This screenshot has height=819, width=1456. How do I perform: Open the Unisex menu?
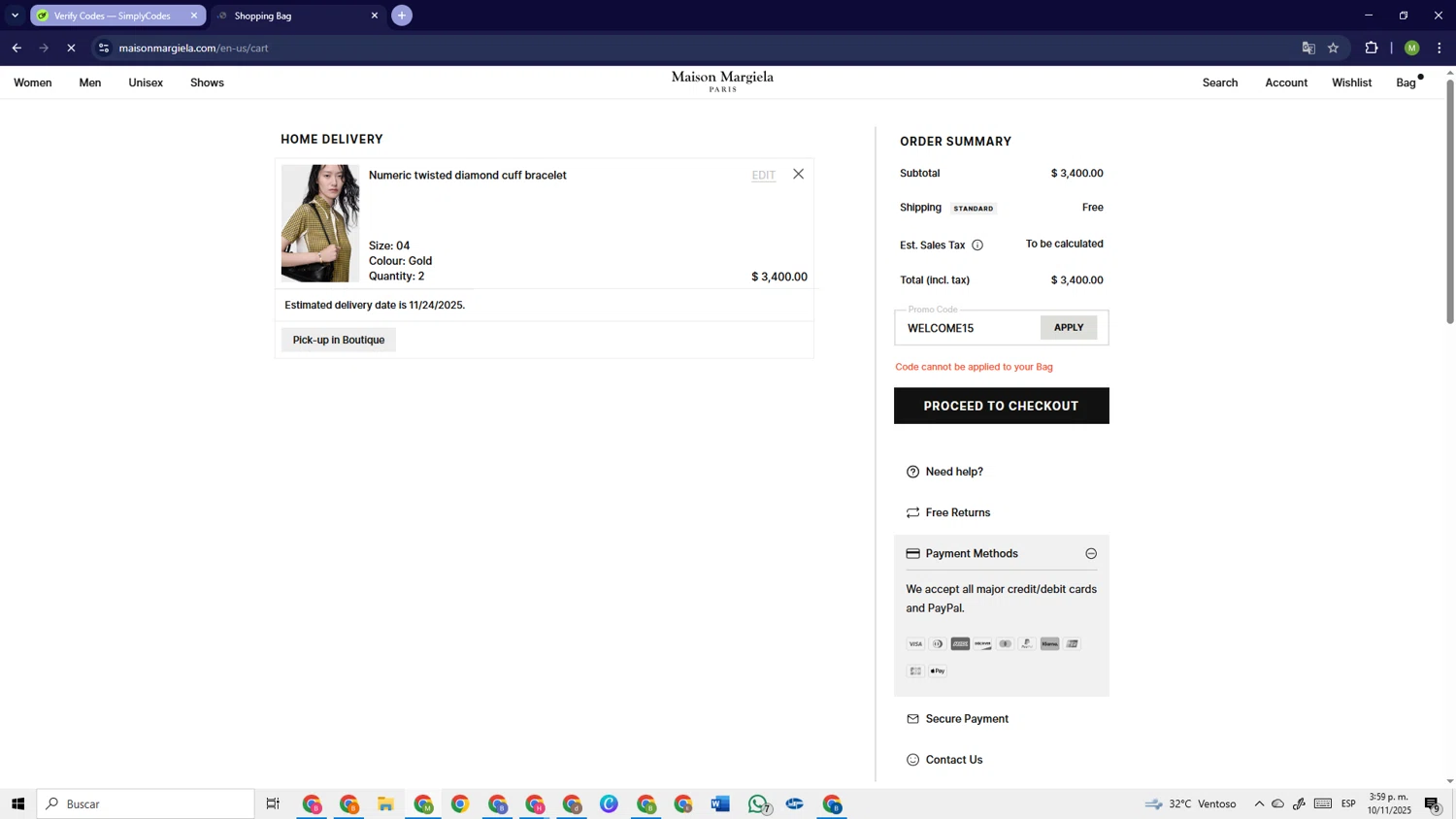point(146,82)
